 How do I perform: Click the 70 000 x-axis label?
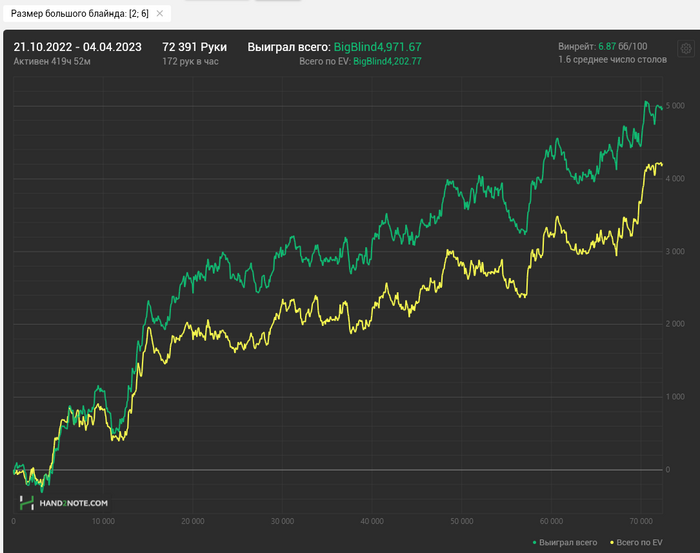point(641,521)
